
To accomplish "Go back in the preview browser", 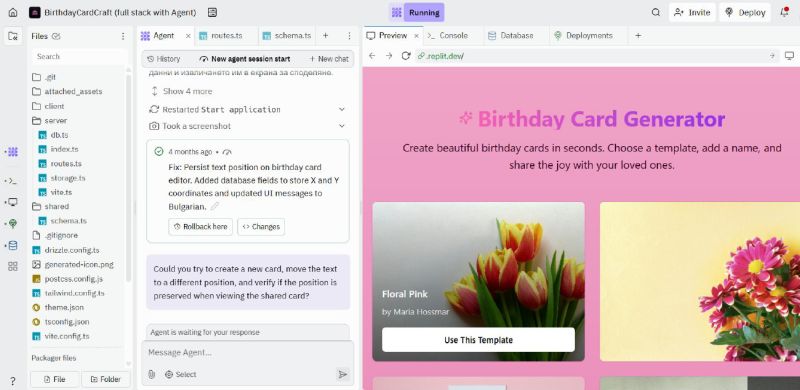I will click(372, 56).
